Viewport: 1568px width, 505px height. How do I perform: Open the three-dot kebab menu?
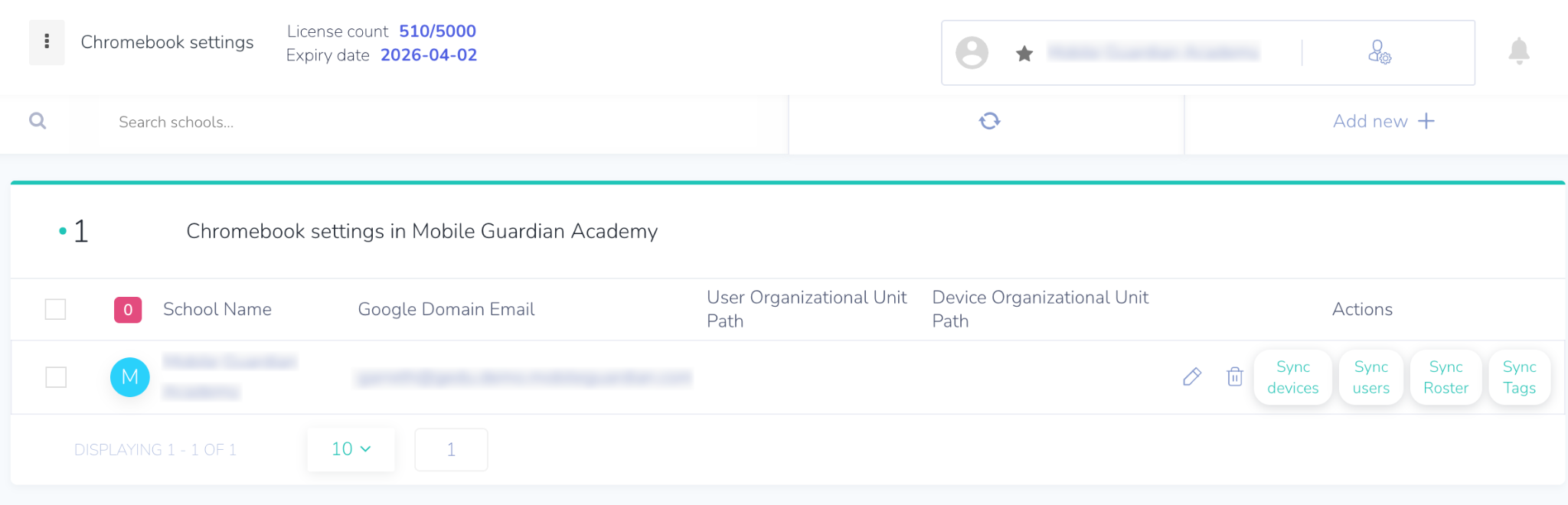pos(47,42)
